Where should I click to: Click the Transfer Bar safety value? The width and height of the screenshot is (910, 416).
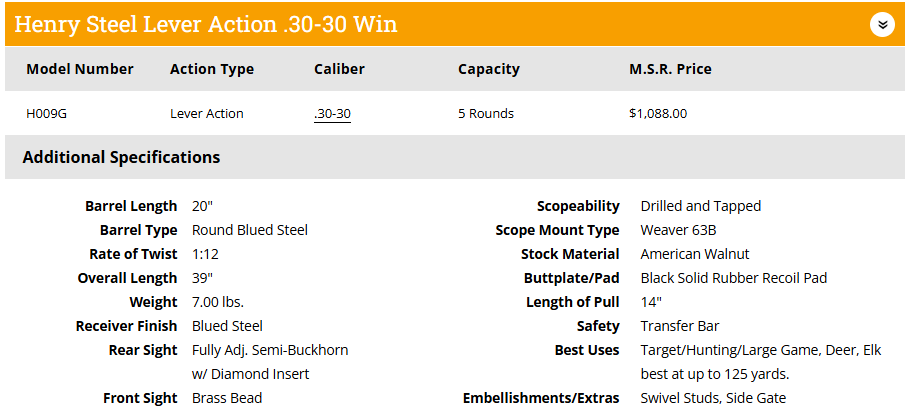pyautogui.click(x=680, y=326)
